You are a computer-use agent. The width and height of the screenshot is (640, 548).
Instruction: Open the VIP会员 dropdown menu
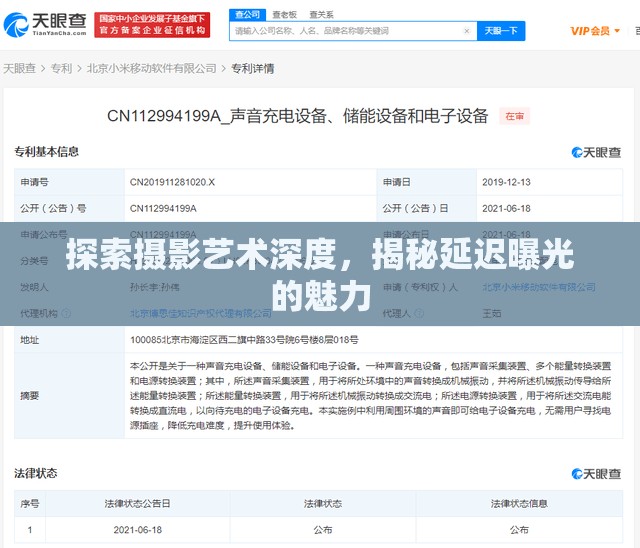point(595,31)
